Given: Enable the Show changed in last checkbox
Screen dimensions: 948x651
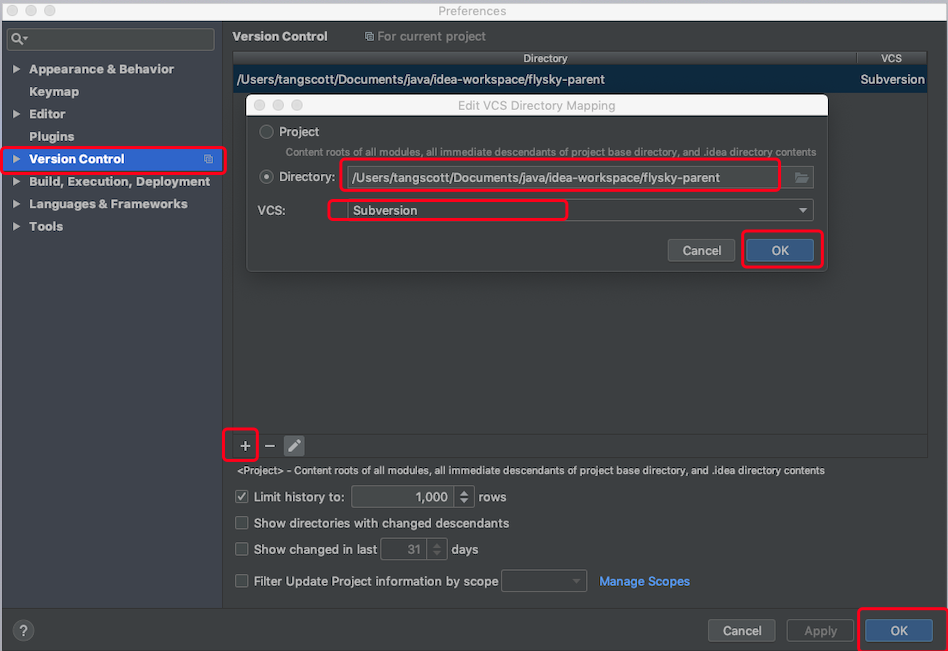Looking at the screenshot, I should (241, 549).
